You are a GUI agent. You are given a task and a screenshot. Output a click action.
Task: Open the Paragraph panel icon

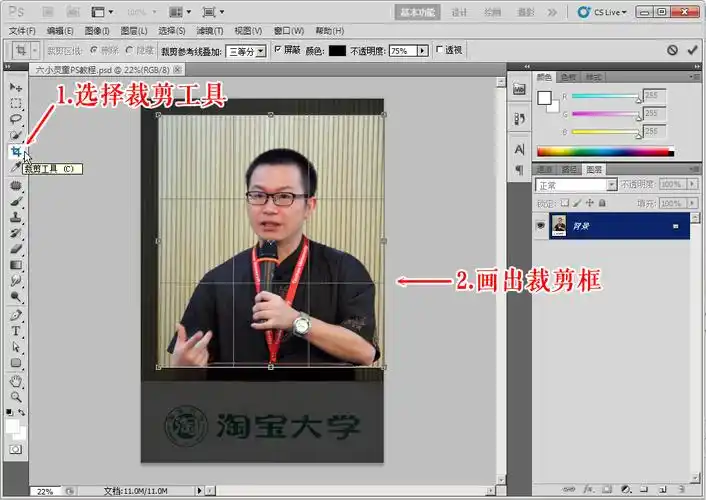tap(519, 170)
